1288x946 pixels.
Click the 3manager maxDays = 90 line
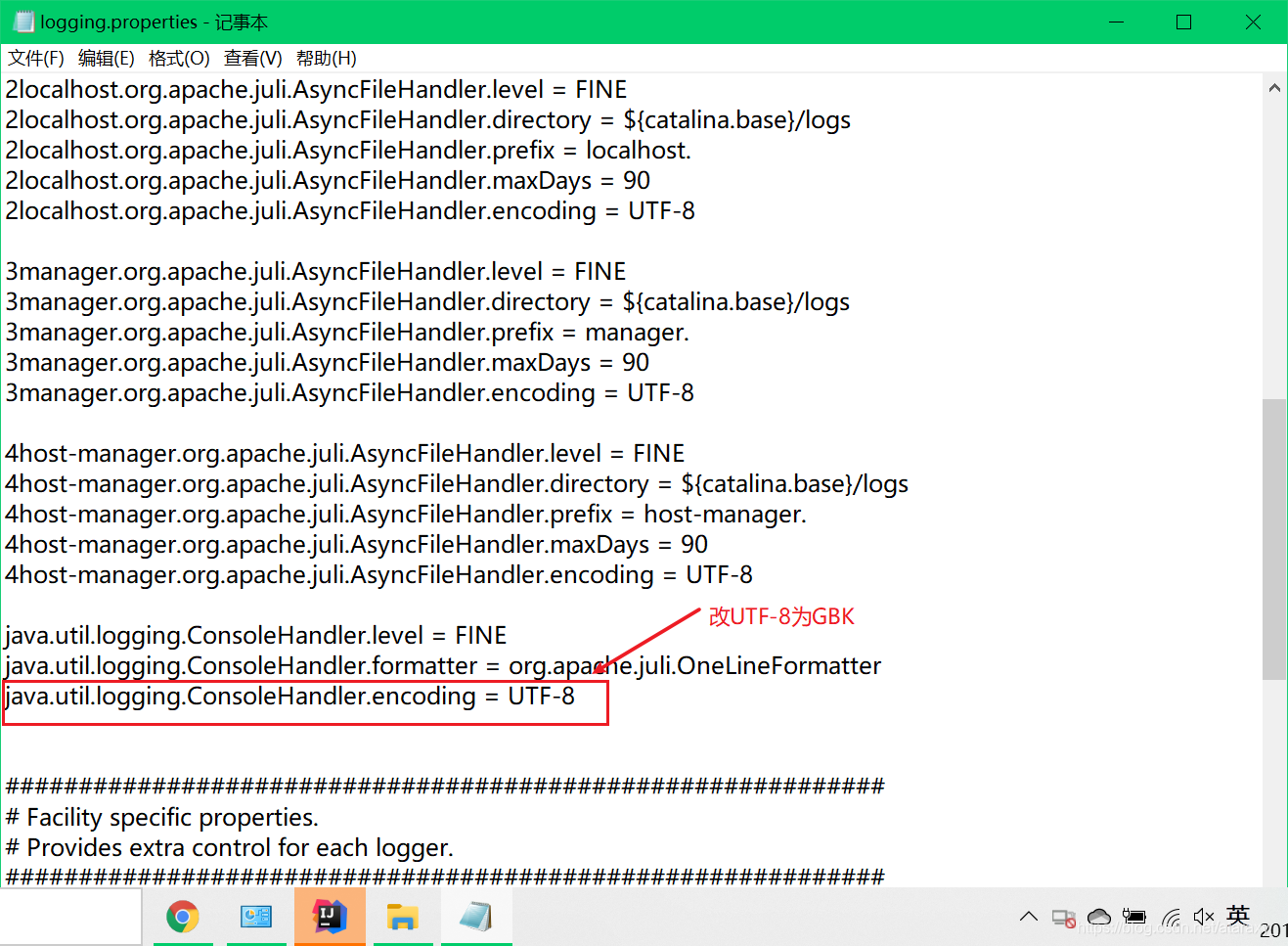click(328, 363)
